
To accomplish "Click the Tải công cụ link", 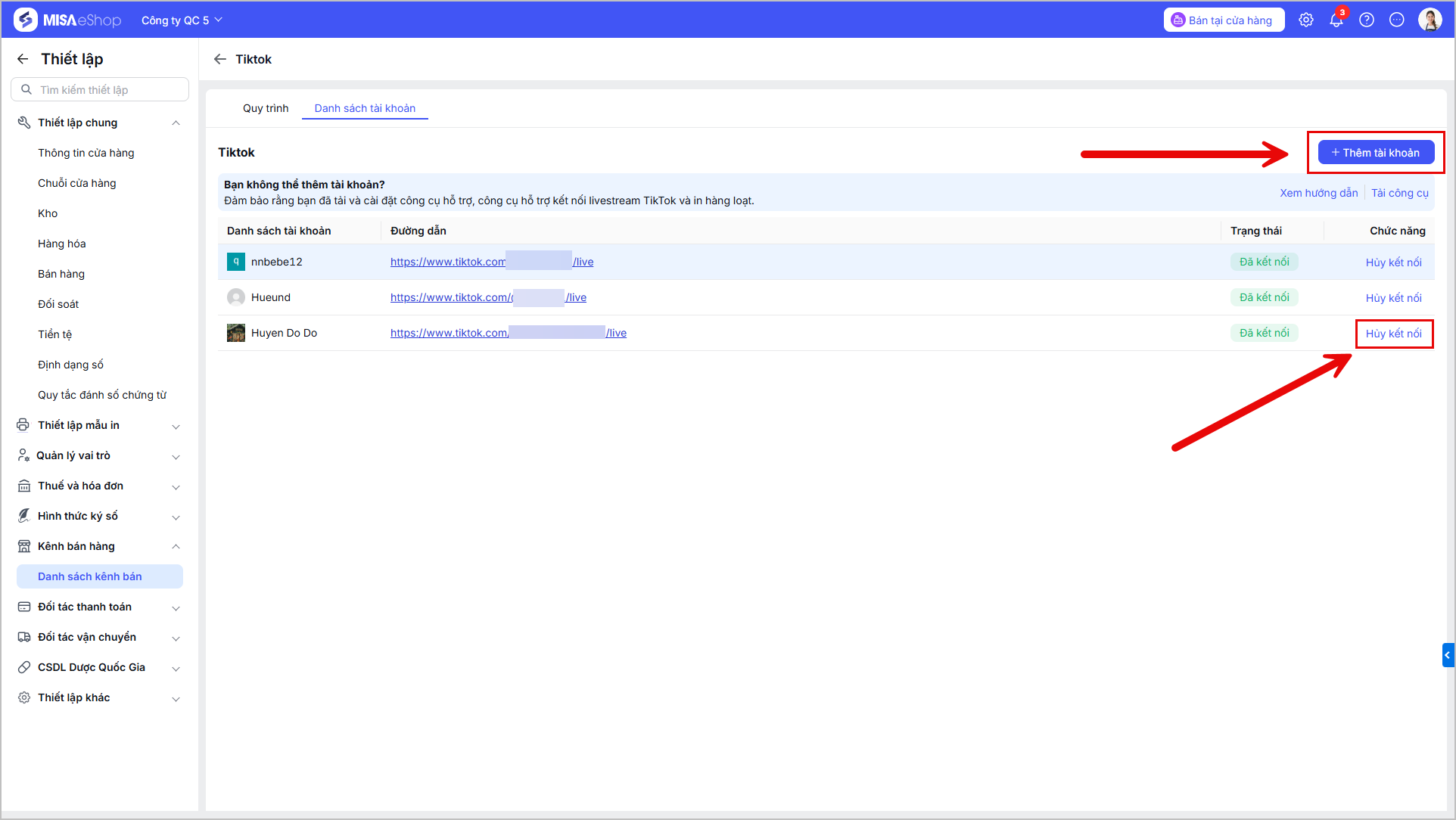I will [x=1399, y=193].
